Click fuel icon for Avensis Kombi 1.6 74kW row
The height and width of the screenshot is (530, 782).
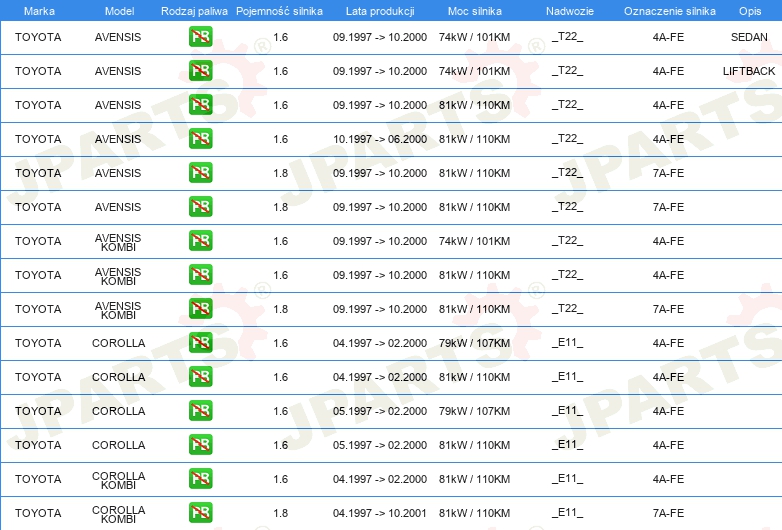tap(200, 241)
